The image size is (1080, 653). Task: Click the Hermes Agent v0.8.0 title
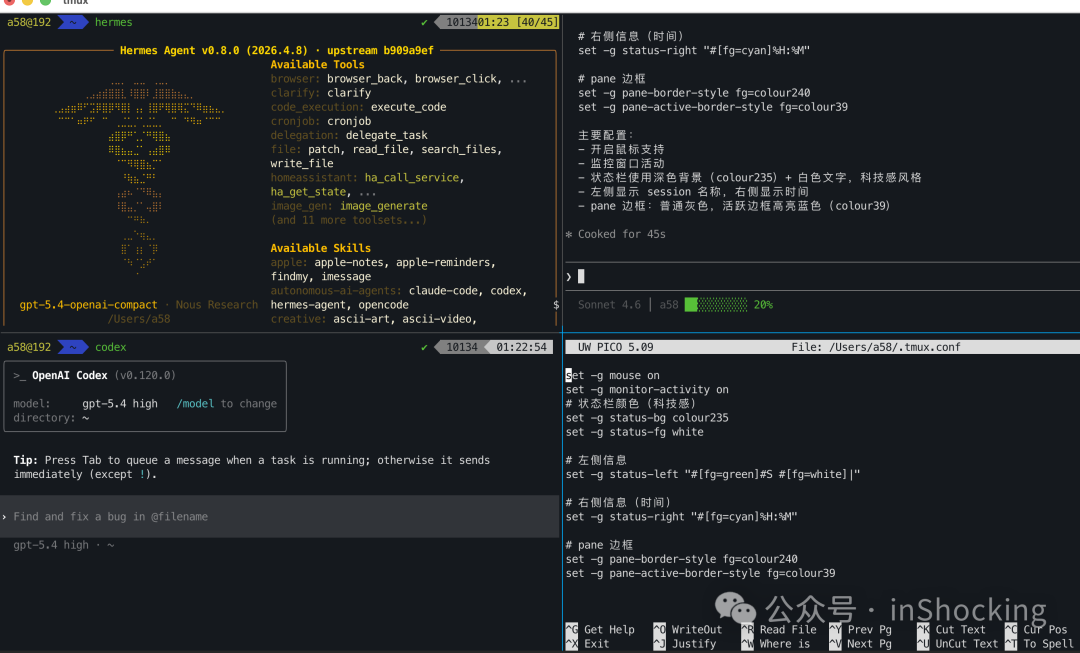tap(277, 50)
